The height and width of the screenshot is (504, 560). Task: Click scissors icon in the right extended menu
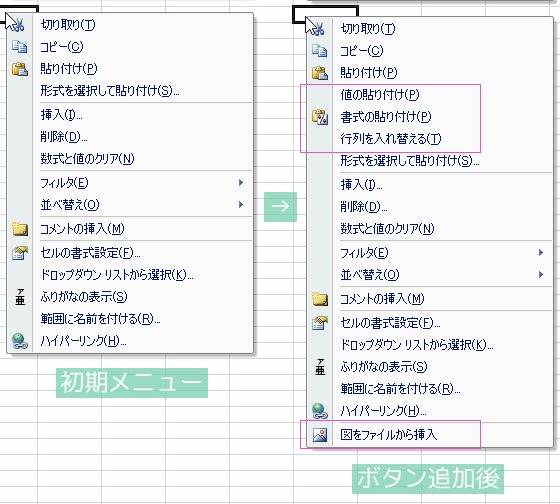[x=319, y=29]
